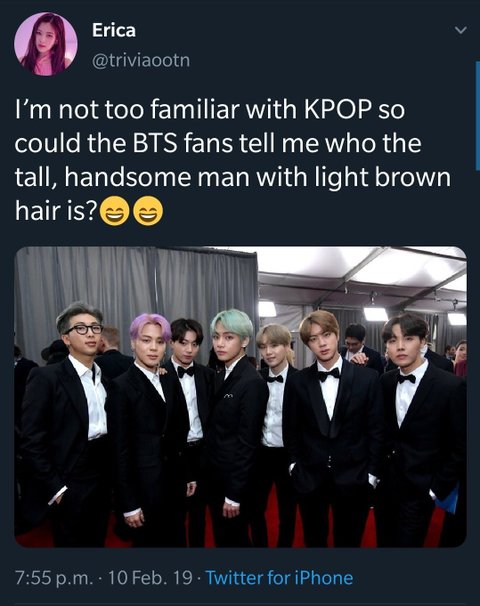Expand the tweet options chevron
480x606 pixels.
460,30
